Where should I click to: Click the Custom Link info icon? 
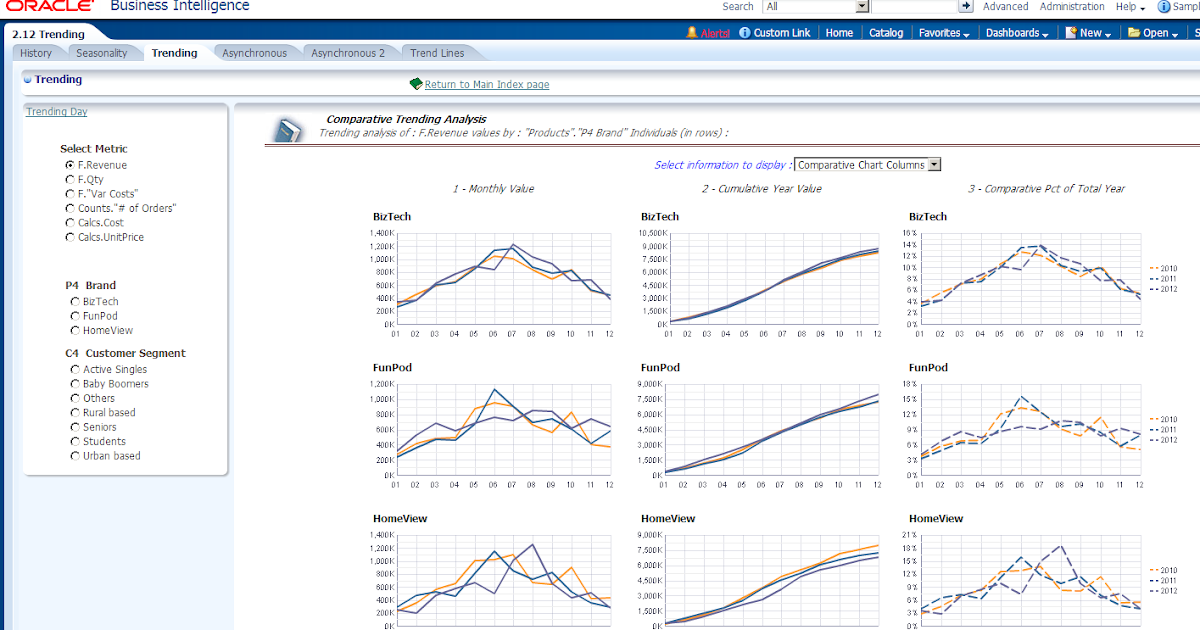pos(744,31)
